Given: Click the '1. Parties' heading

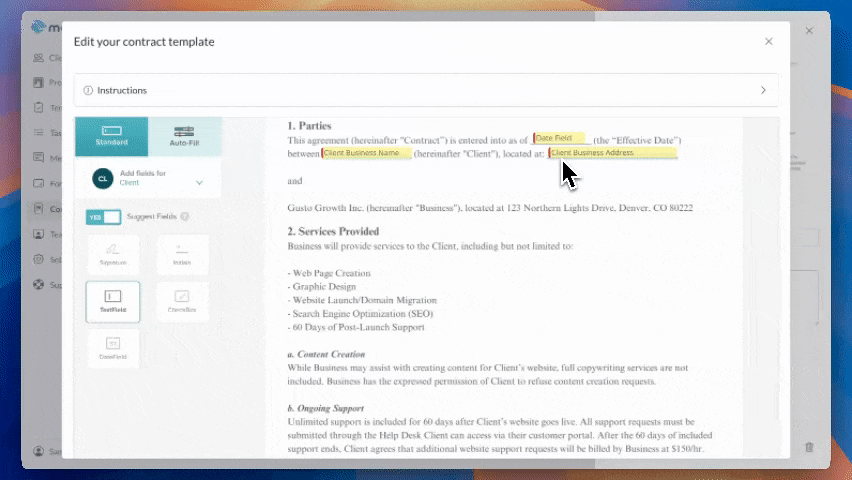Looking at the screenshot, I should [x=309, y=126].
